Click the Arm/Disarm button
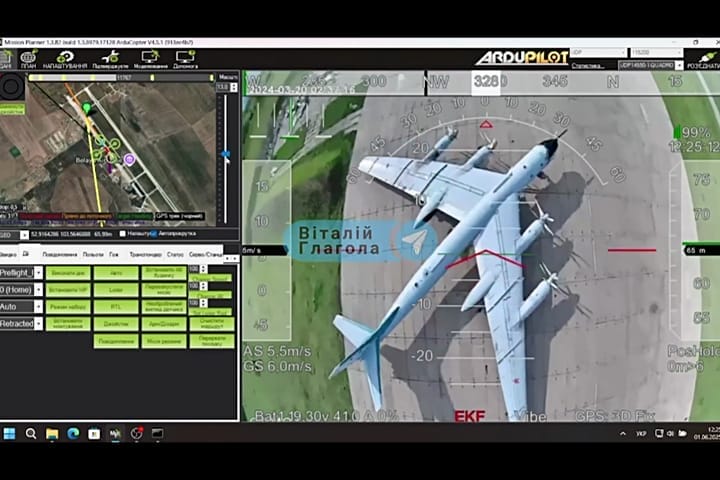The width and height of the screenshot is (720, 480). [164, 323]
